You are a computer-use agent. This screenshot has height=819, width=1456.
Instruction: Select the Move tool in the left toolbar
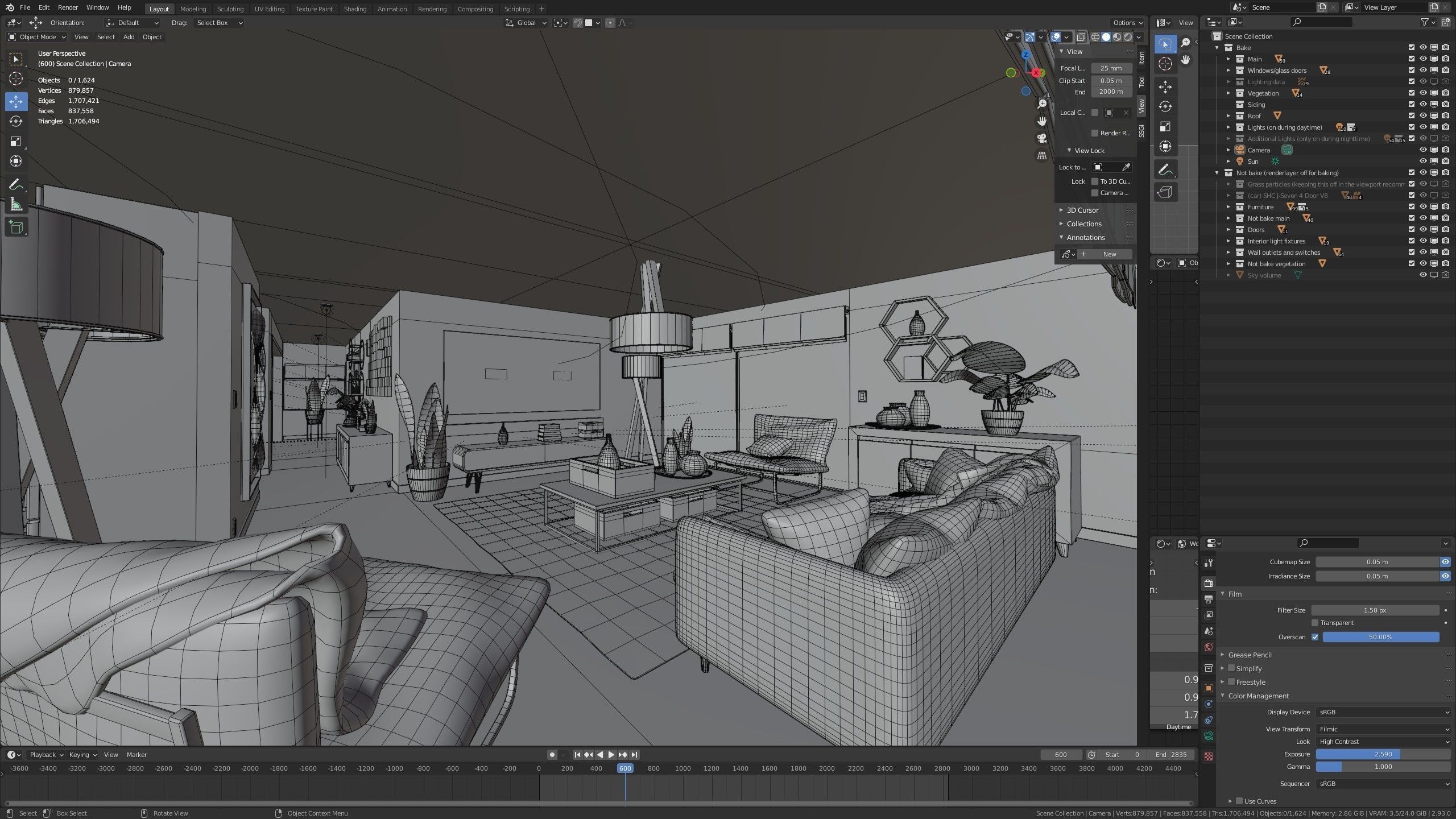coord(16,101)
